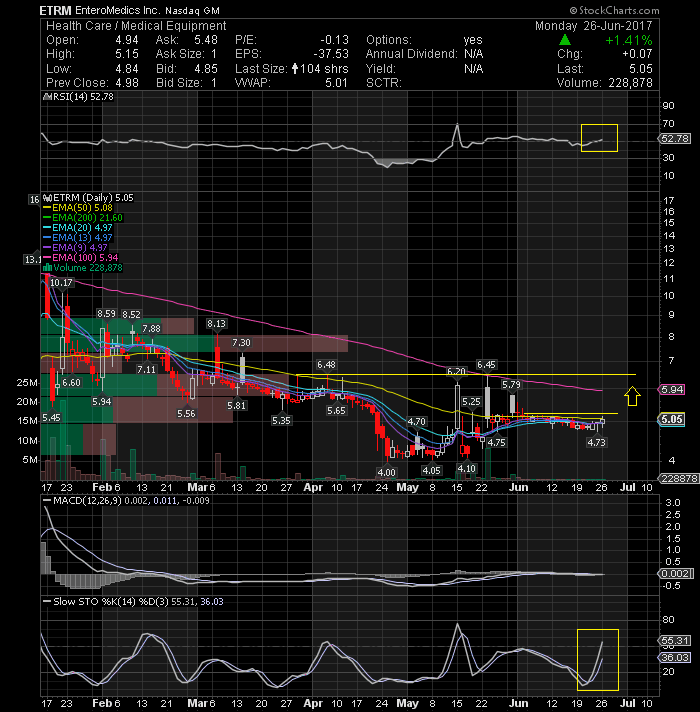The height and width of the screenshot is (712, 700).
Task: Click the 104 shrs last size
Action: tap(324, 69)
